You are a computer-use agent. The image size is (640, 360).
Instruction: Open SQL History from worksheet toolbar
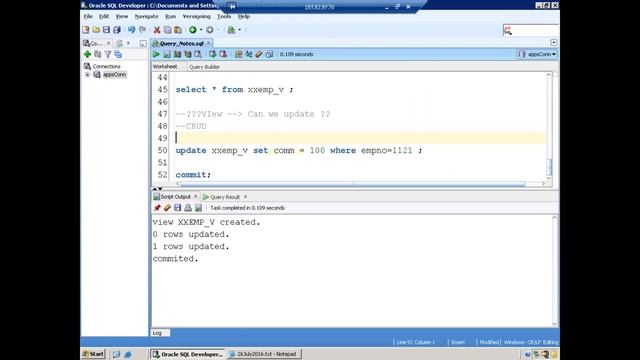click(x=269, y=54)
